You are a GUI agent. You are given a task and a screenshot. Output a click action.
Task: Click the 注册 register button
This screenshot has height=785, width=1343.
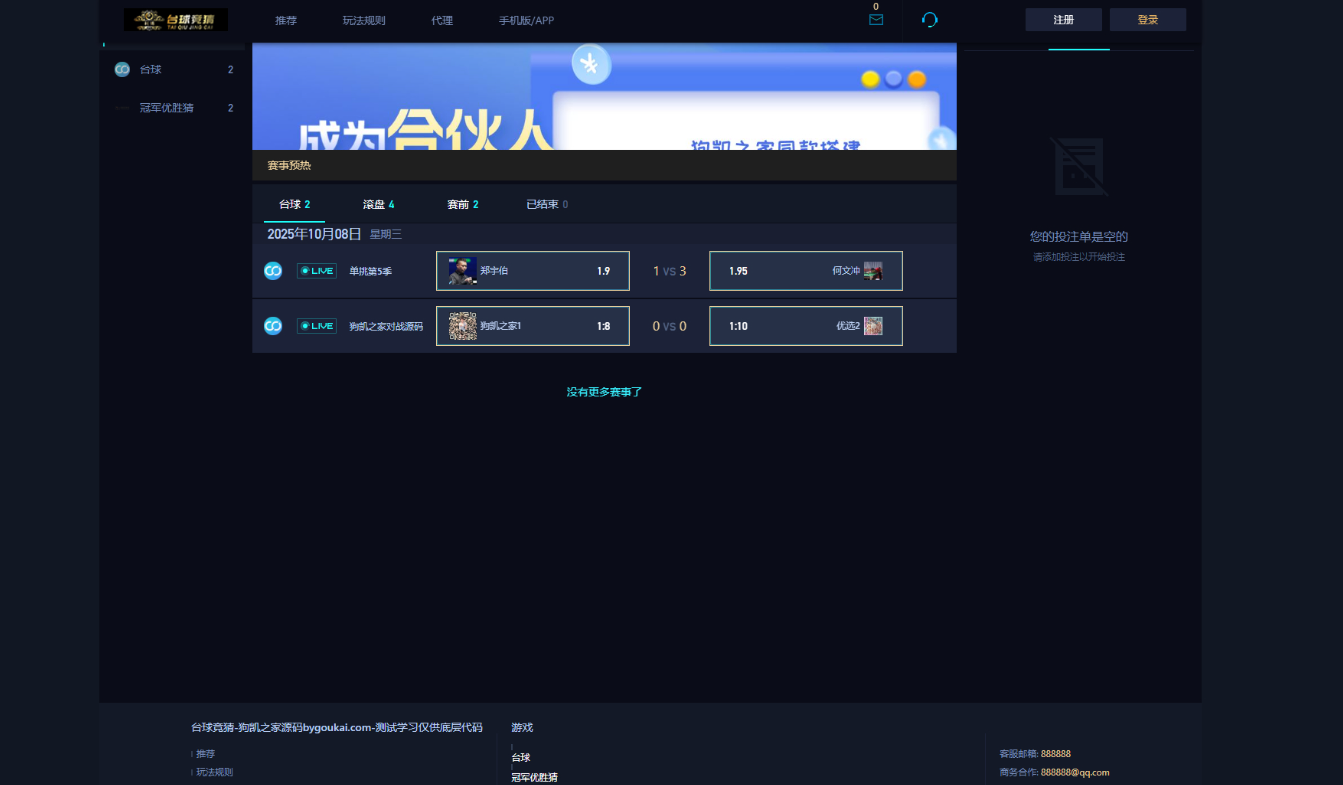coord(1063,20)
